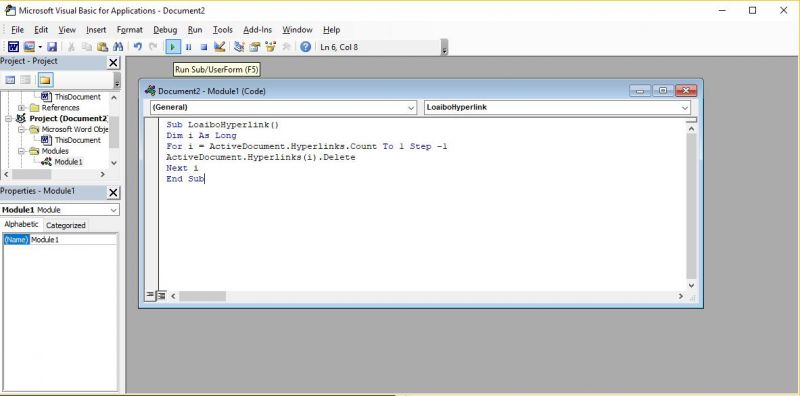Click the Insert UserForm toolbar icon

(x=29, y=47)
